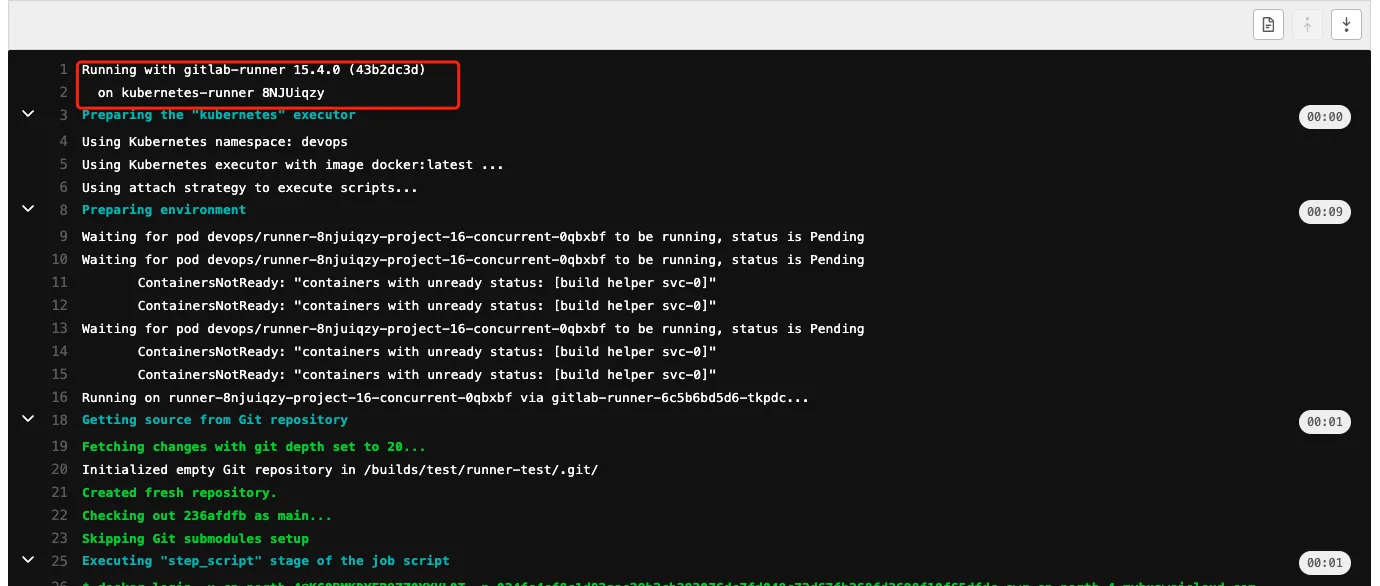
Task: Collapse the Getting source from Git section
Action: 28,420
